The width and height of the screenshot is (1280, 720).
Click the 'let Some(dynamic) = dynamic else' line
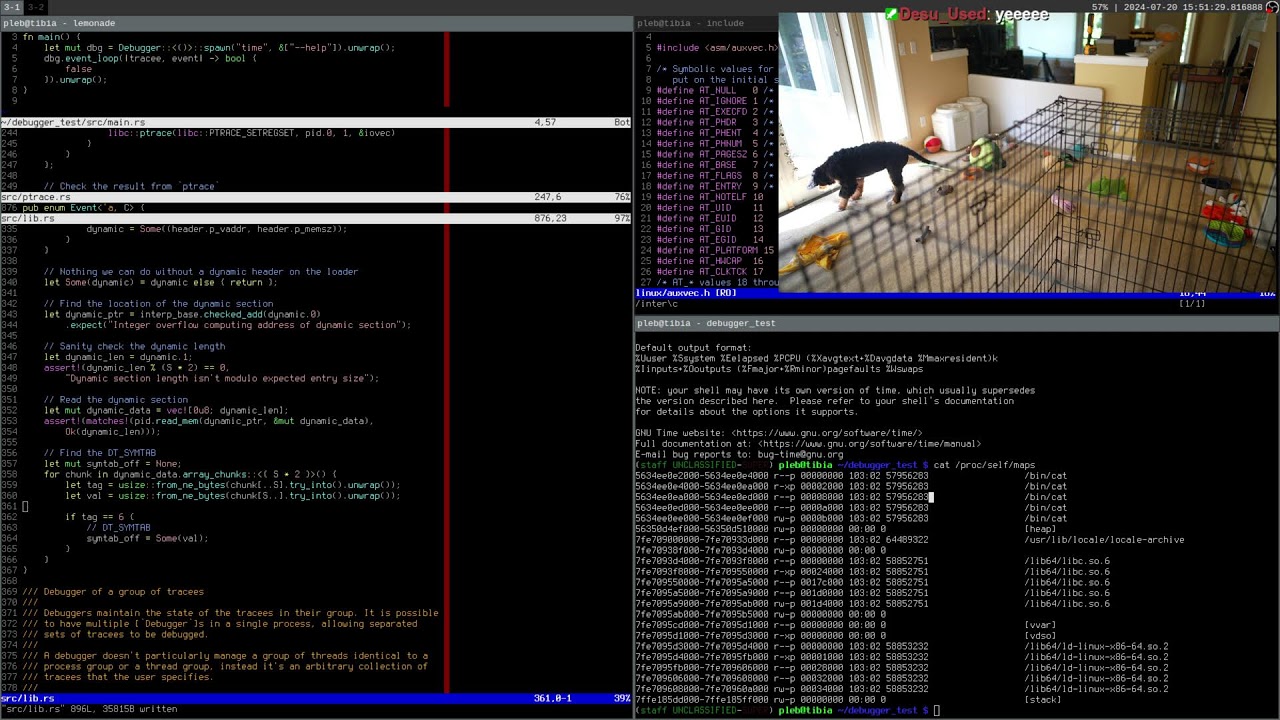pos(160,282)
